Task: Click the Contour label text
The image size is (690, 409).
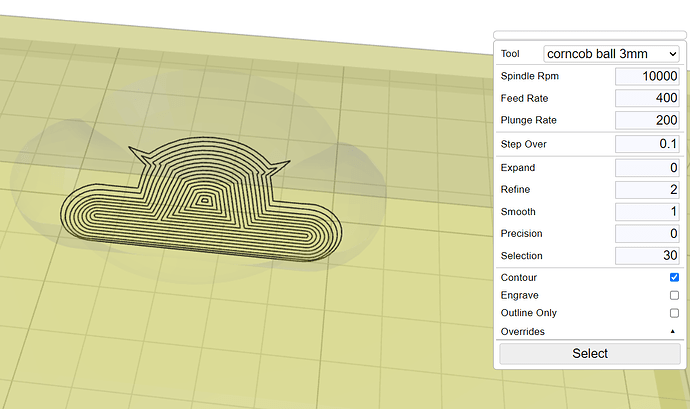Action: pos(519,277)
